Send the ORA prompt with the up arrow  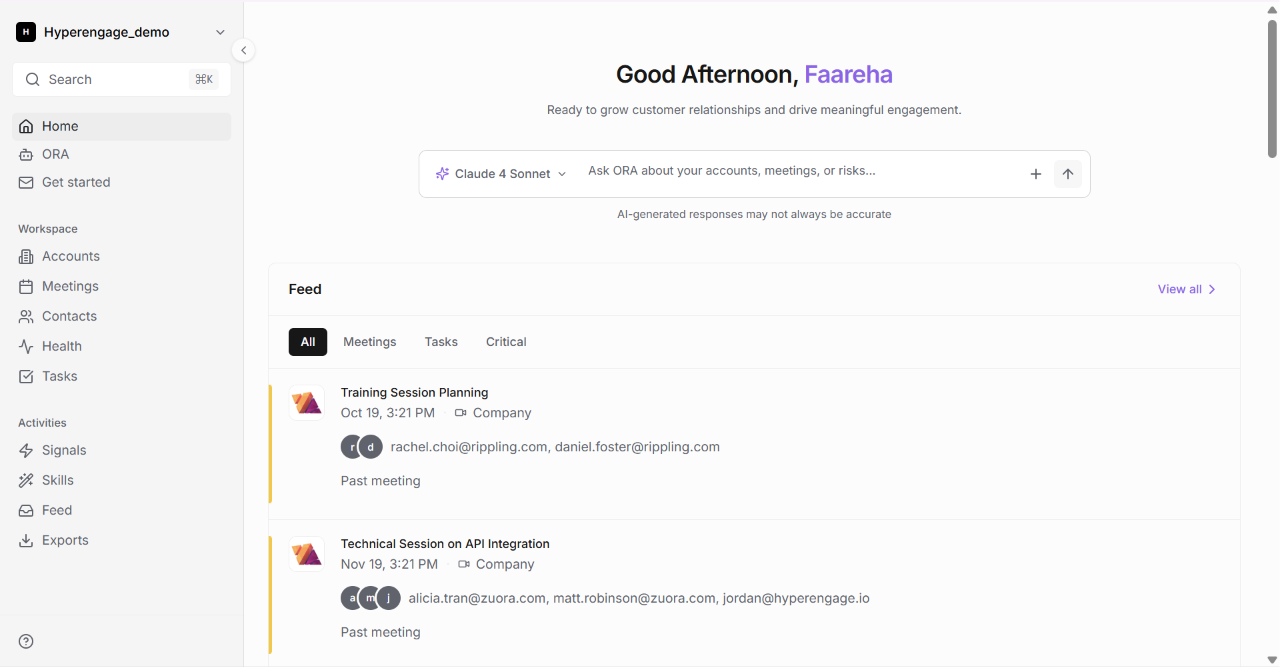pyautogui.click(x=1068, y=174)
